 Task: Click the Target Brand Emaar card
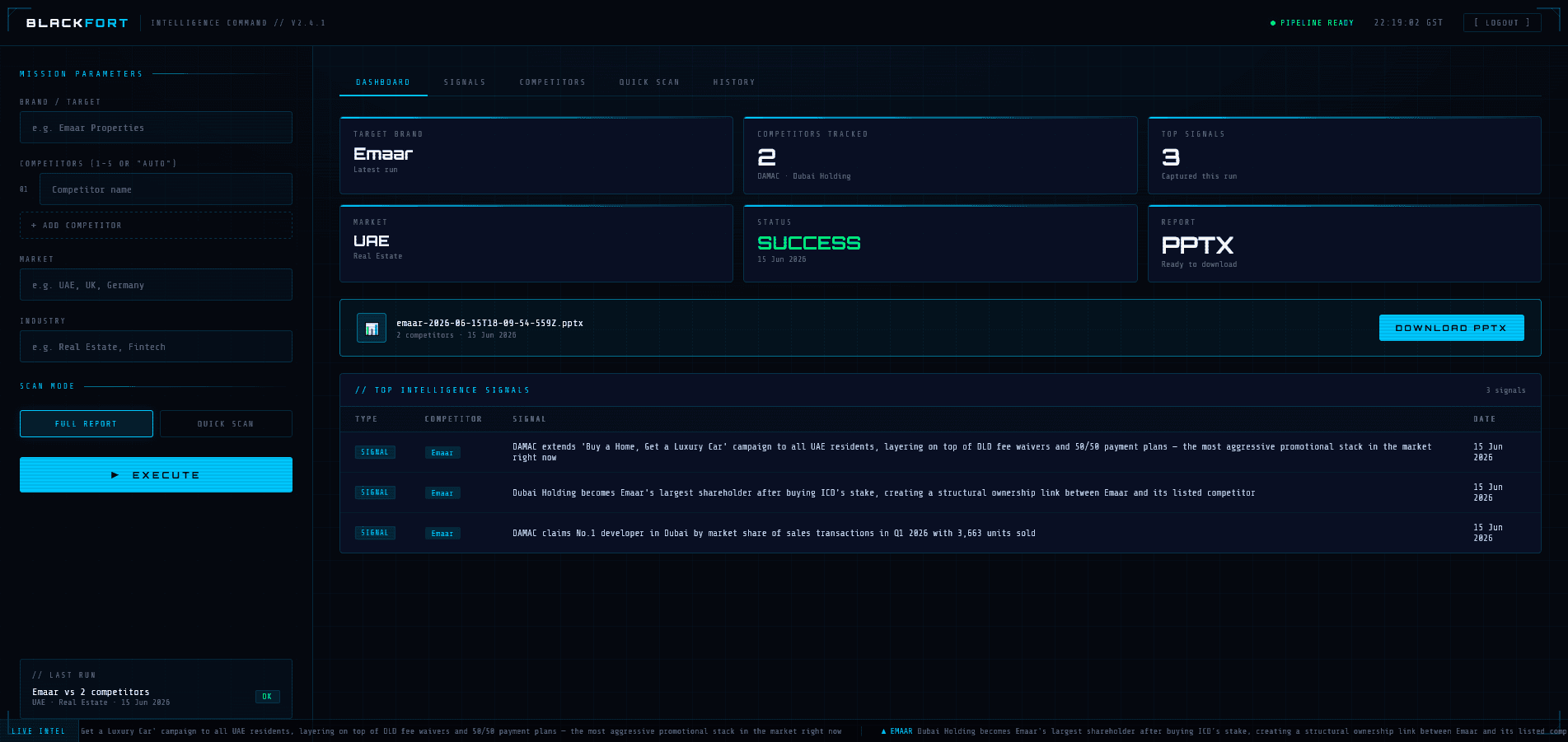[536, 155]
